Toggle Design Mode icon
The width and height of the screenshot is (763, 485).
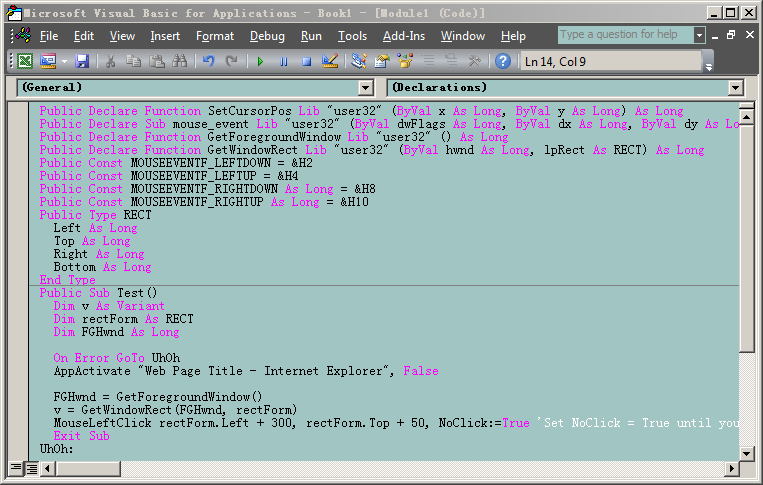pos(330,61)
